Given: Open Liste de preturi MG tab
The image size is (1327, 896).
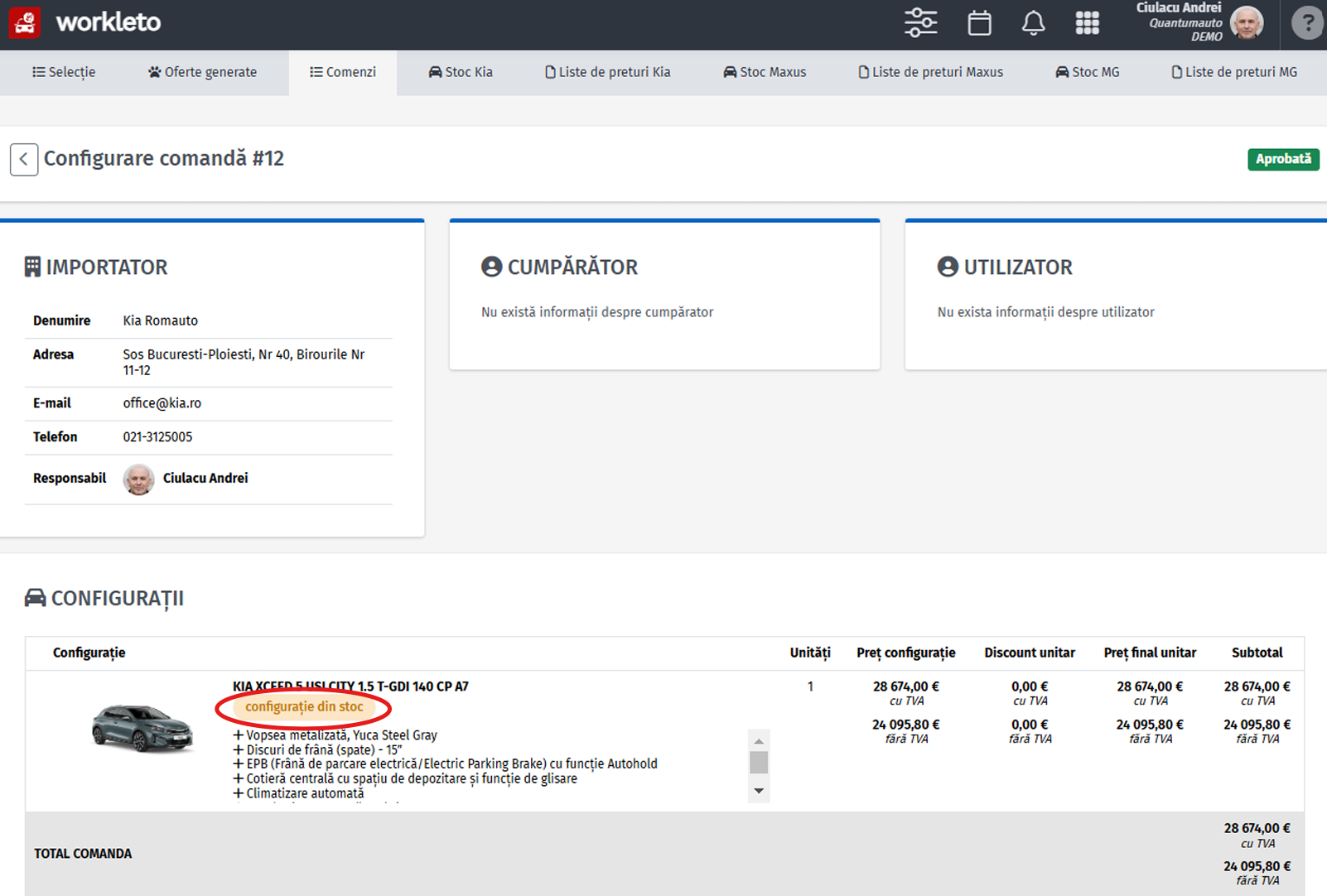Looking at the screenshot, I should click(x=1234, y=72).
